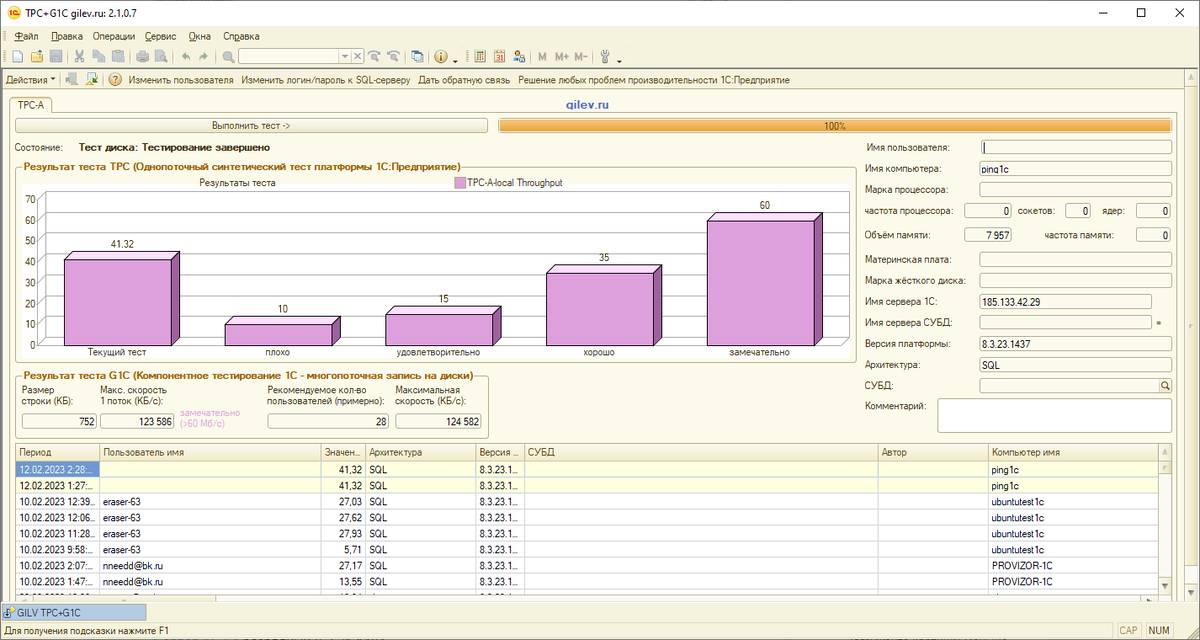This screenshot has height=640, width=1200.
Task: Click the Выполнить тест button
Action: point(251,126)
